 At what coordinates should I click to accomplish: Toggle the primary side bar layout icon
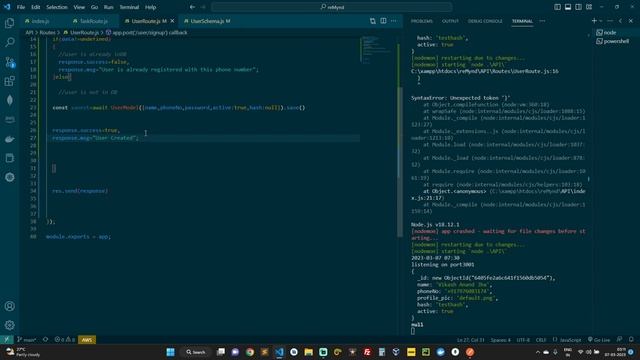coord(558,7)
